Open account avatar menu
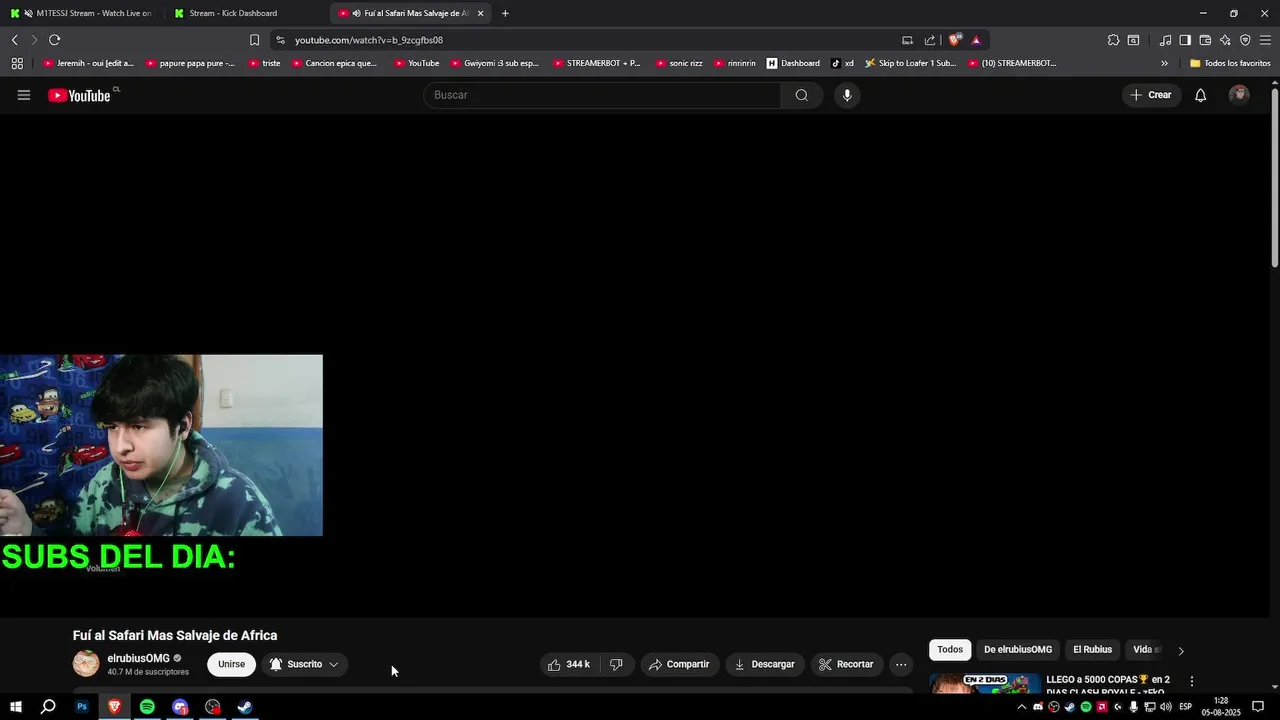Viewport: 1280px width, 720px height. tap(1239, 95)
